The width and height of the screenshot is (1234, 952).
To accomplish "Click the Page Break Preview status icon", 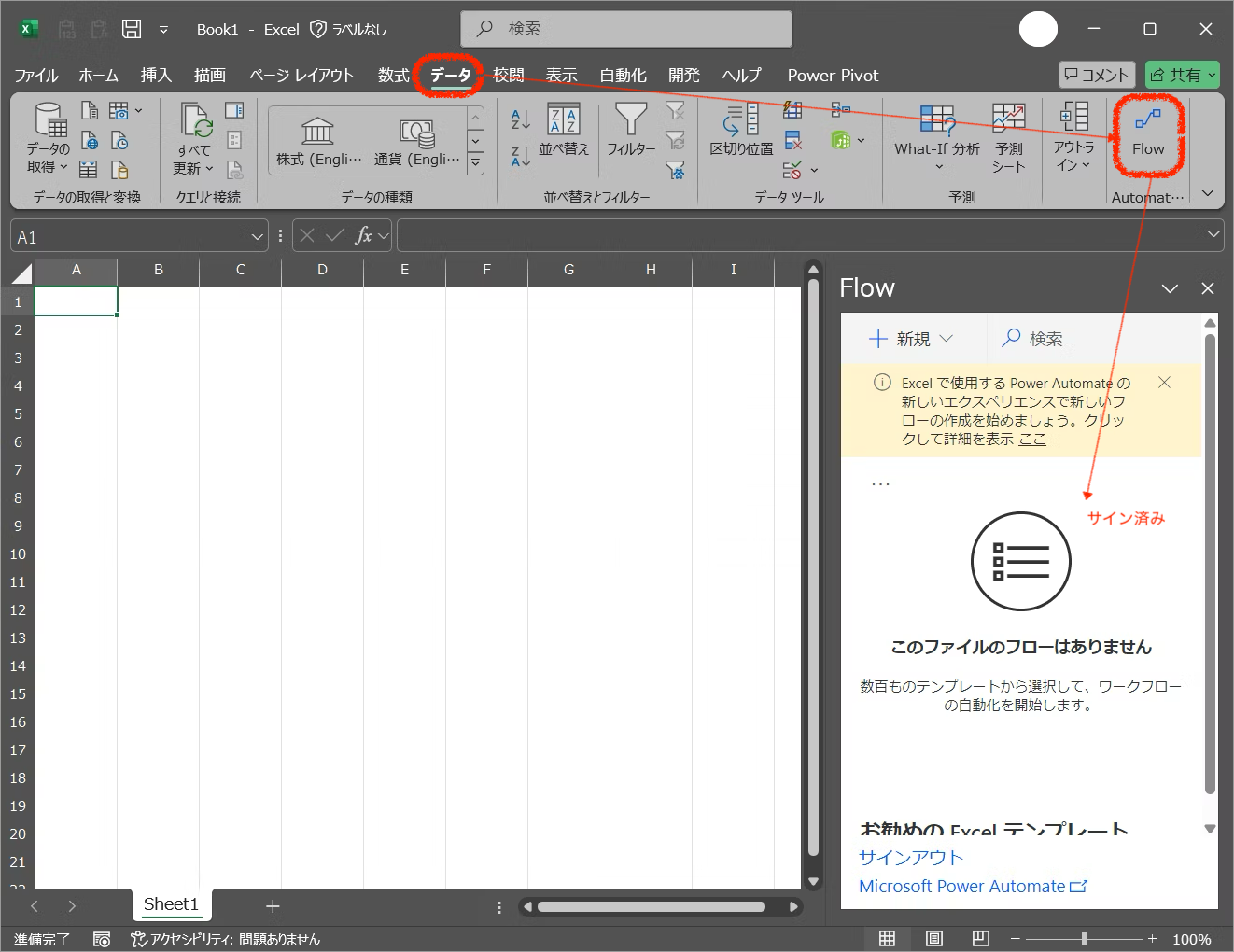I will [980, 938].
